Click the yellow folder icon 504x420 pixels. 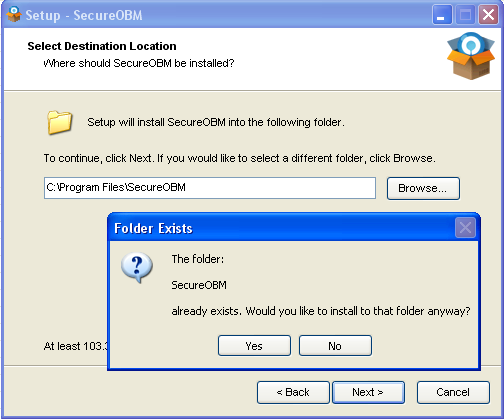60,122
